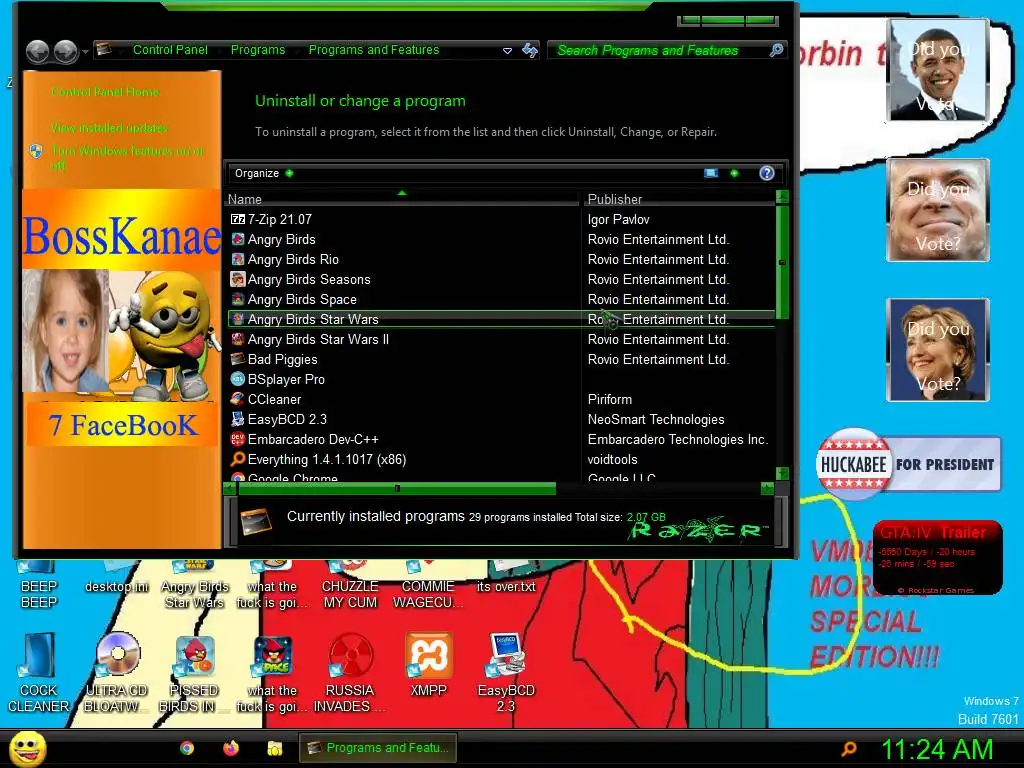1024x768 pixels.
Task: Select the 7-Zip 21.07 icon
Action: click(x=238, y=219)
